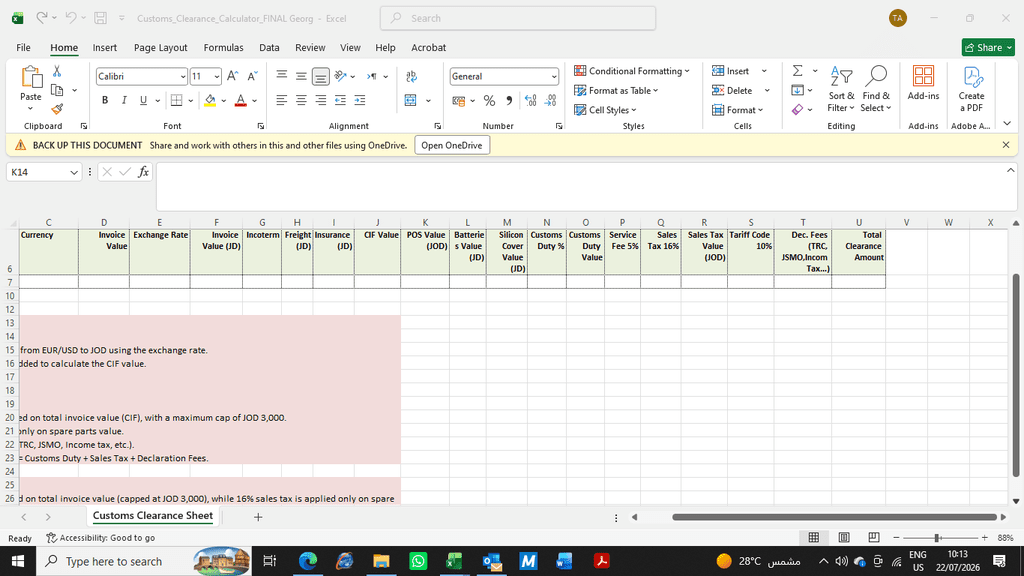Toggle Underline formatting
The width and height of the screenshot is (1024, 576).
143,101
